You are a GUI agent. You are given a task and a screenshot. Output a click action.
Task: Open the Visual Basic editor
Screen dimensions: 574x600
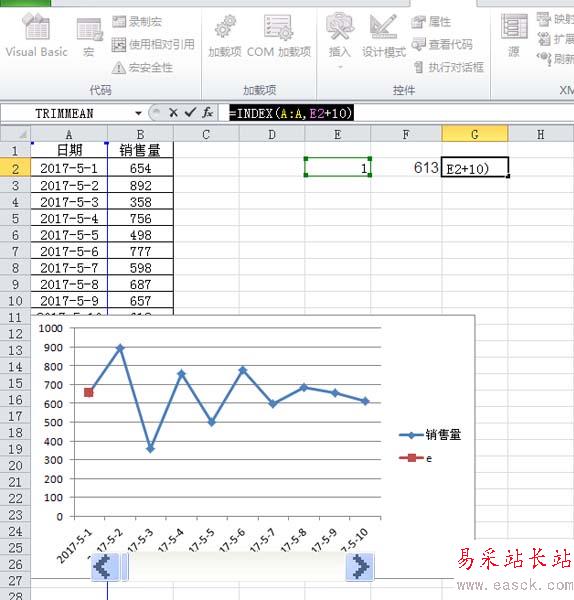point(36,36)
